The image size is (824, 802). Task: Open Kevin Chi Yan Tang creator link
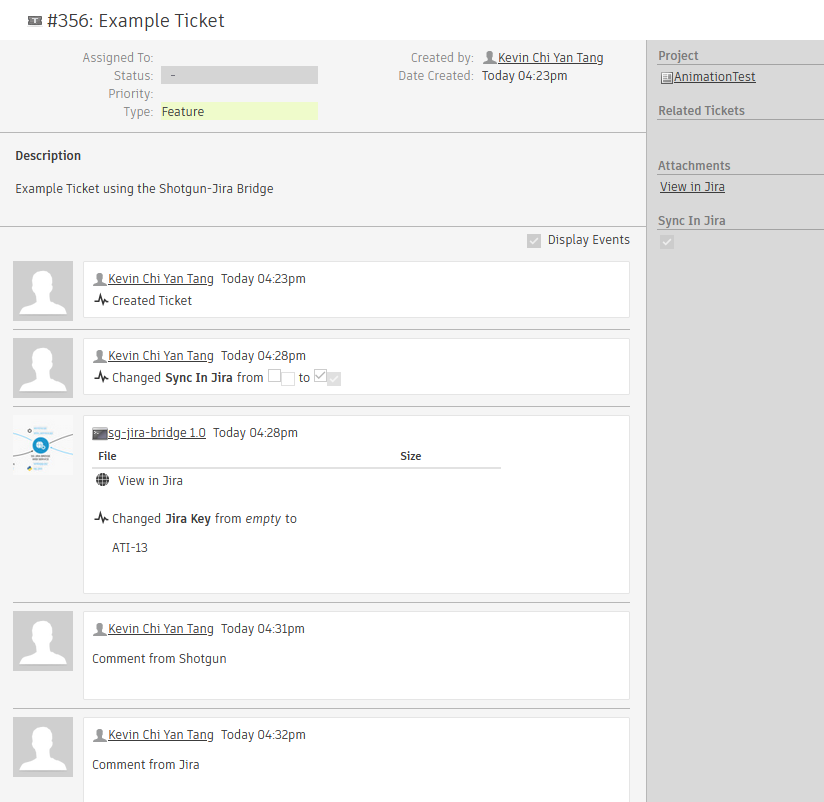(550, 58)
